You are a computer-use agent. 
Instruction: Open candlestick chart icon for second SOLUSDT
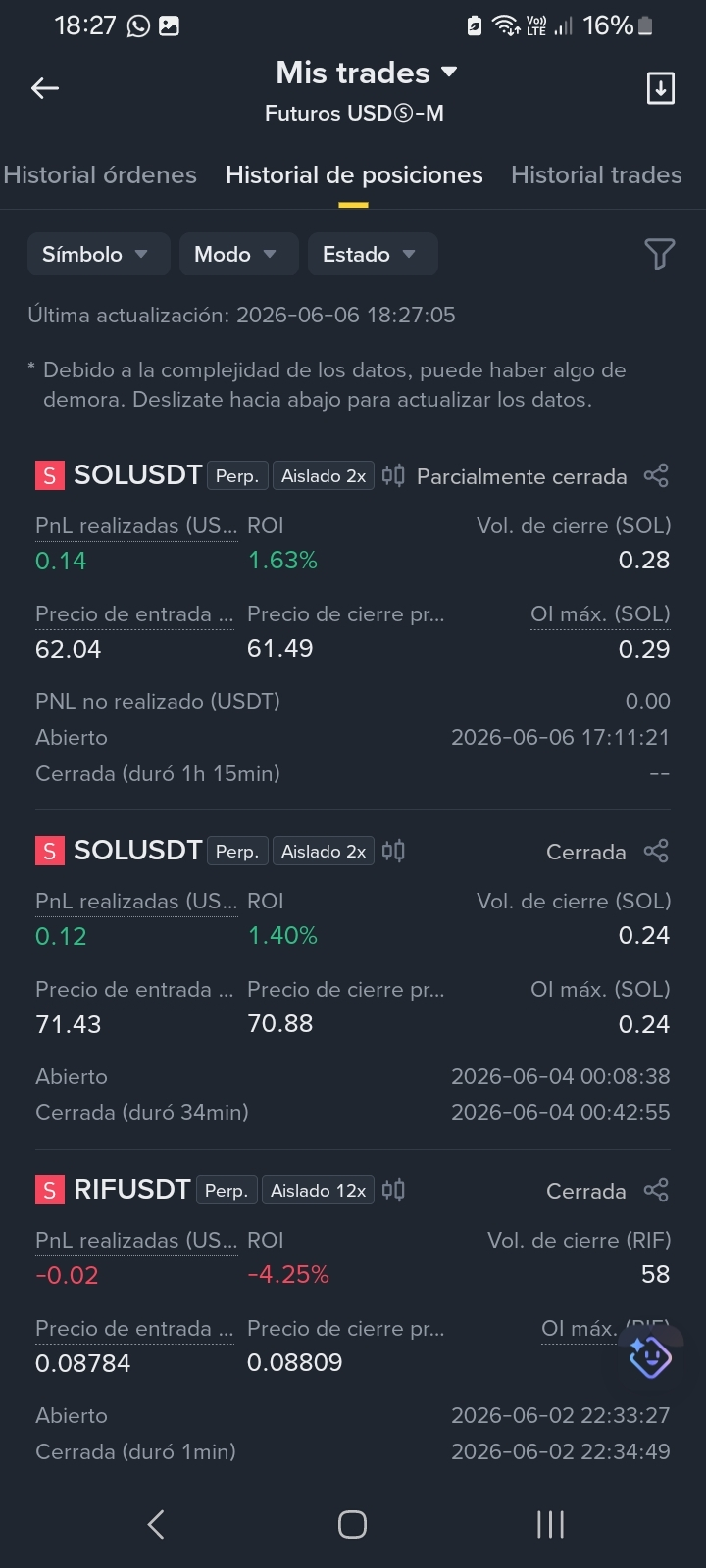pyautogui.click(x=393, y=852)
